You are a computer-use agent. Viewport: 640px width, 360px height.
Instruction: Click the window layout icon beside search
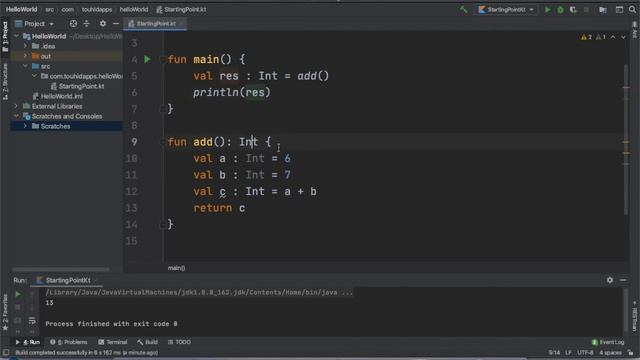click(x=619, y=9)
